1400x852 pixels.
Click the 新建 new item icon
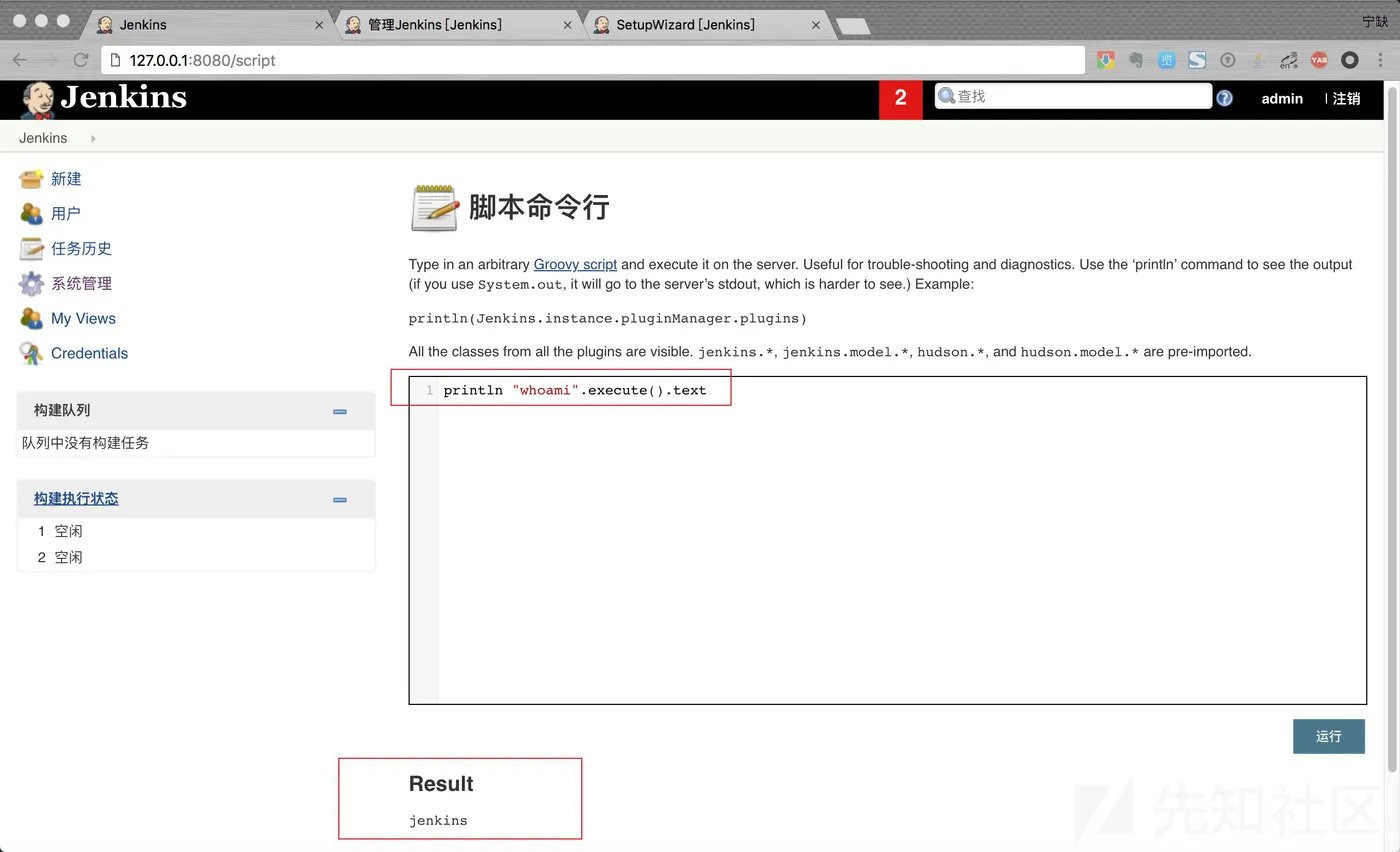tap(31, 179)
